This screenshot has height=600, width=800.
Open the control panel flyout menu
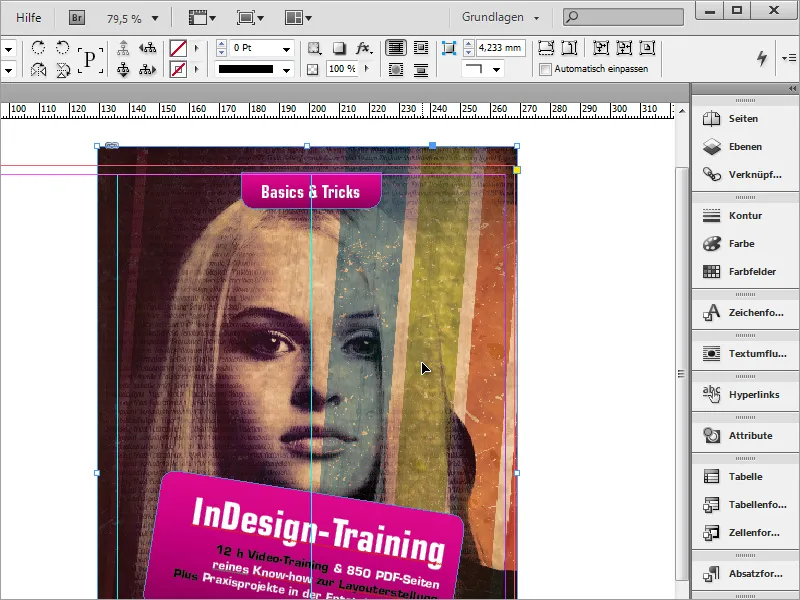(789, 58)
